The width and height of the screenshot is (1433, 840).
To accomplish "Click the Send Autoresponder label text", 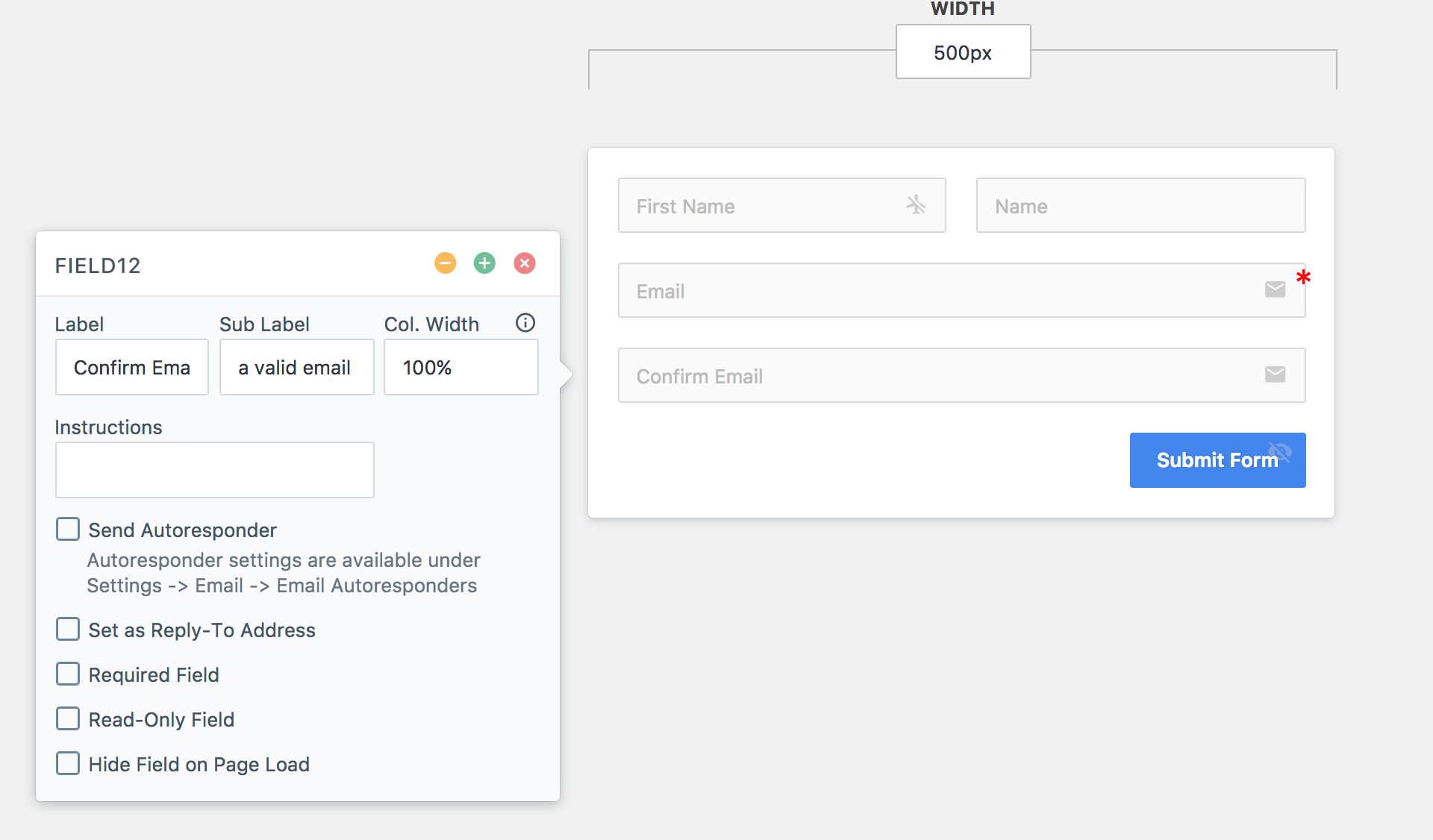I will pos(182,530).
